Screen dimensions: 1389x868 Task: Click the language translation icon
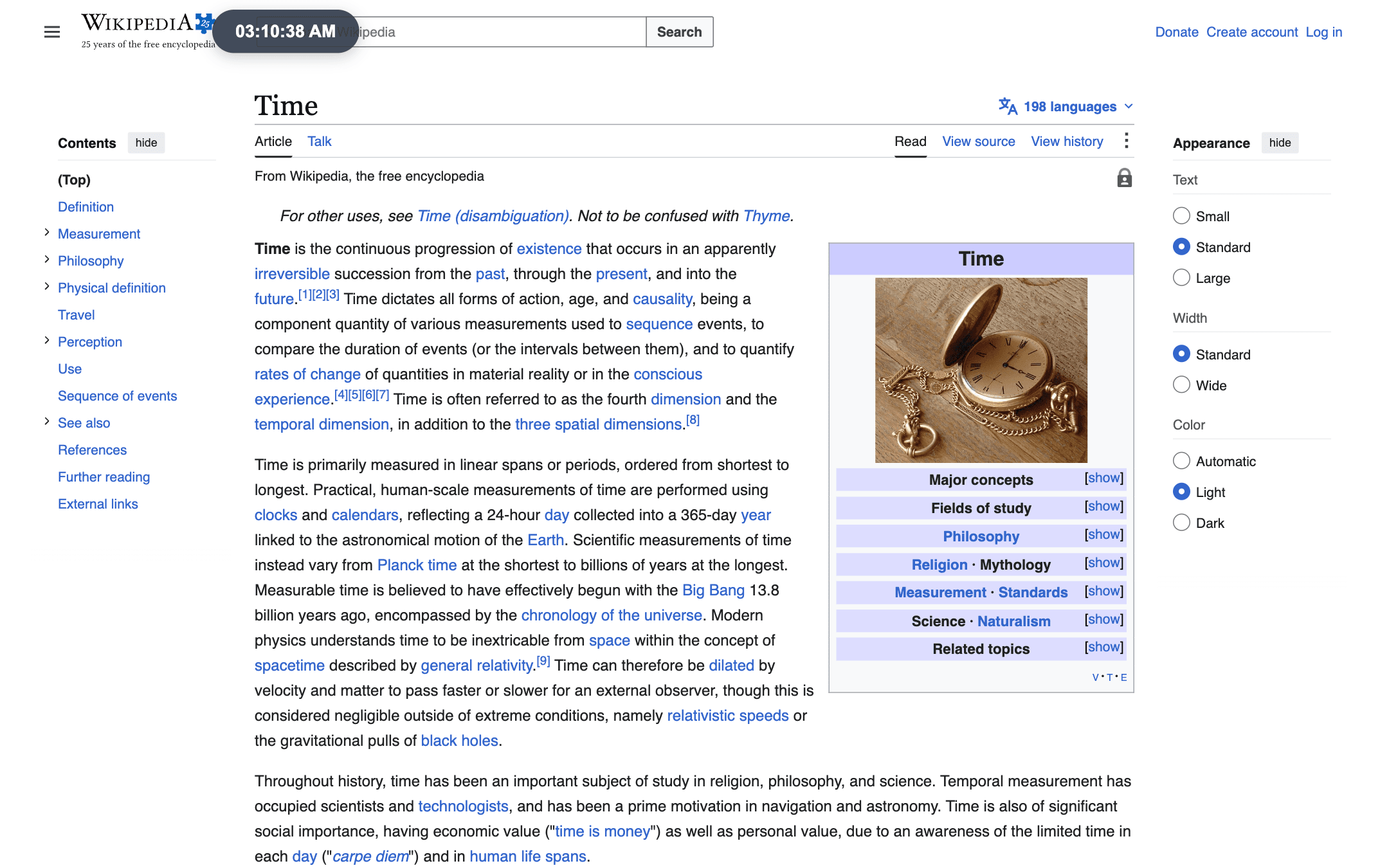pos(1008,106)
